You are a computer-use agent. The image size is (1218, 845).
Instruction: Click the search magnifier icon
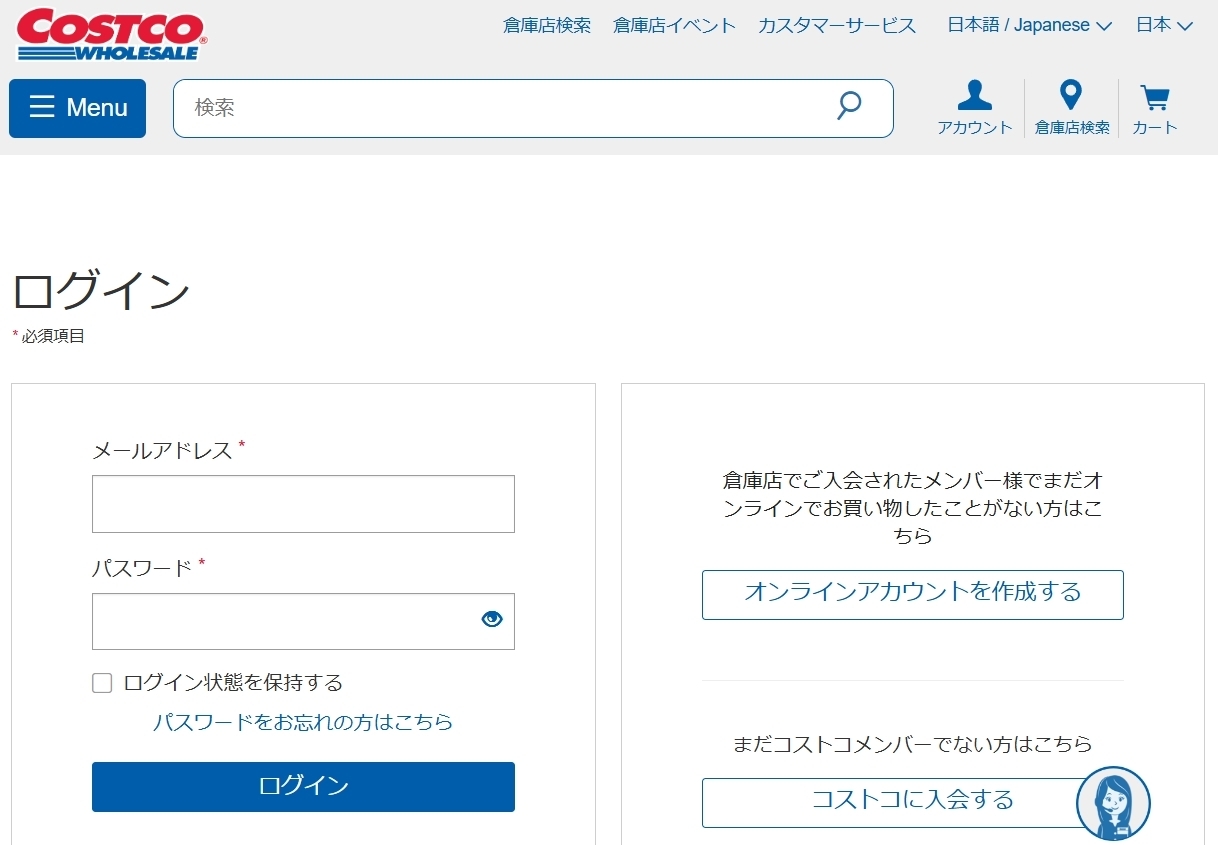pyautogui.click(x=848, y=106)
